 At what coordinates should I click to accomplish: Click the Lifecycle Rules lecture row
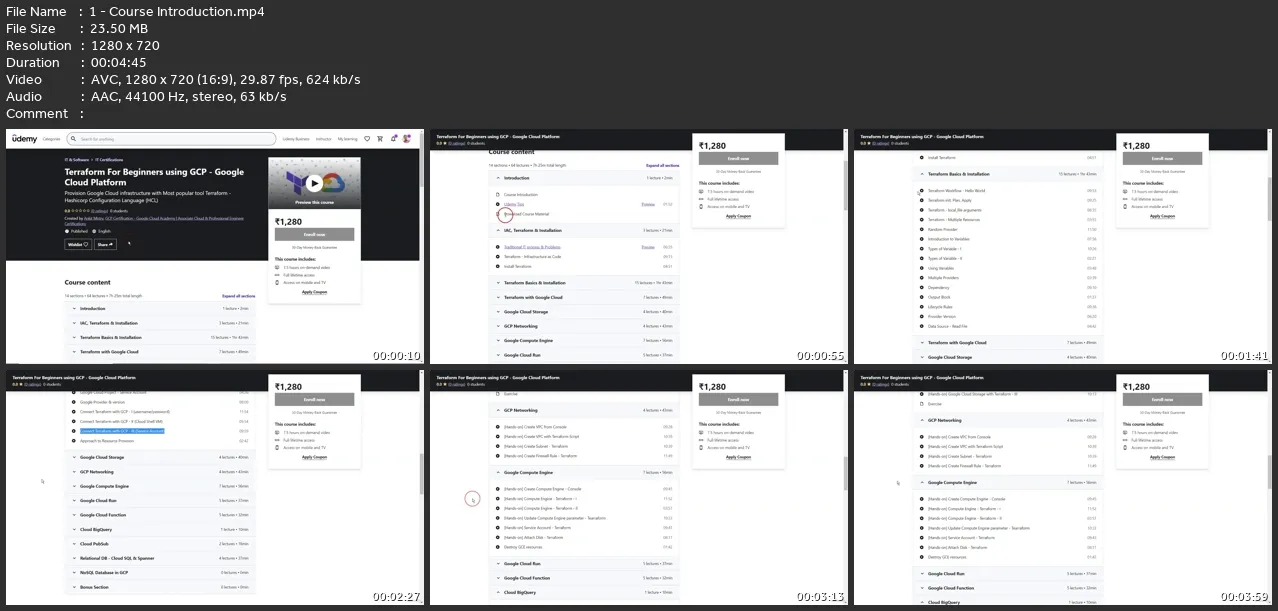click(1007, 307)
